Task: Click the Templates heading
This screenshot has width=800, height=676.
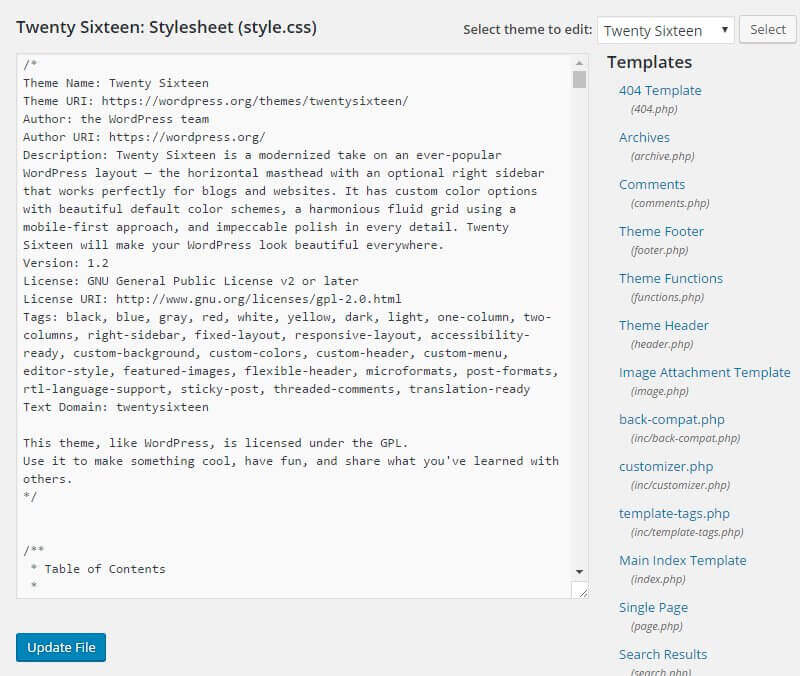Action: (x=649, y=62)
